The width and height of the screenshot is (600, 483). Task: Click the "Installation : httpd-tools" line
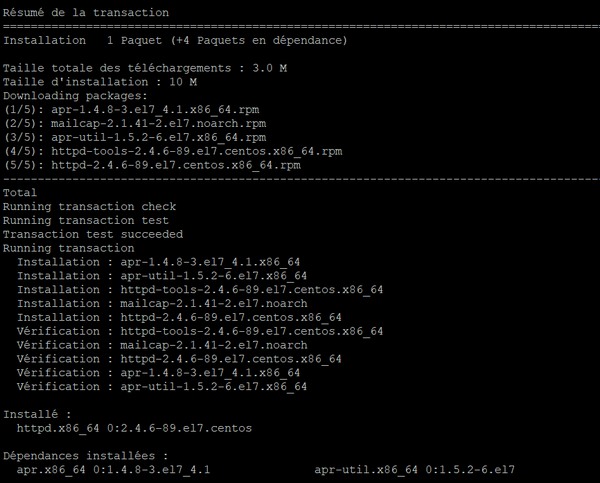pos(200,289)
